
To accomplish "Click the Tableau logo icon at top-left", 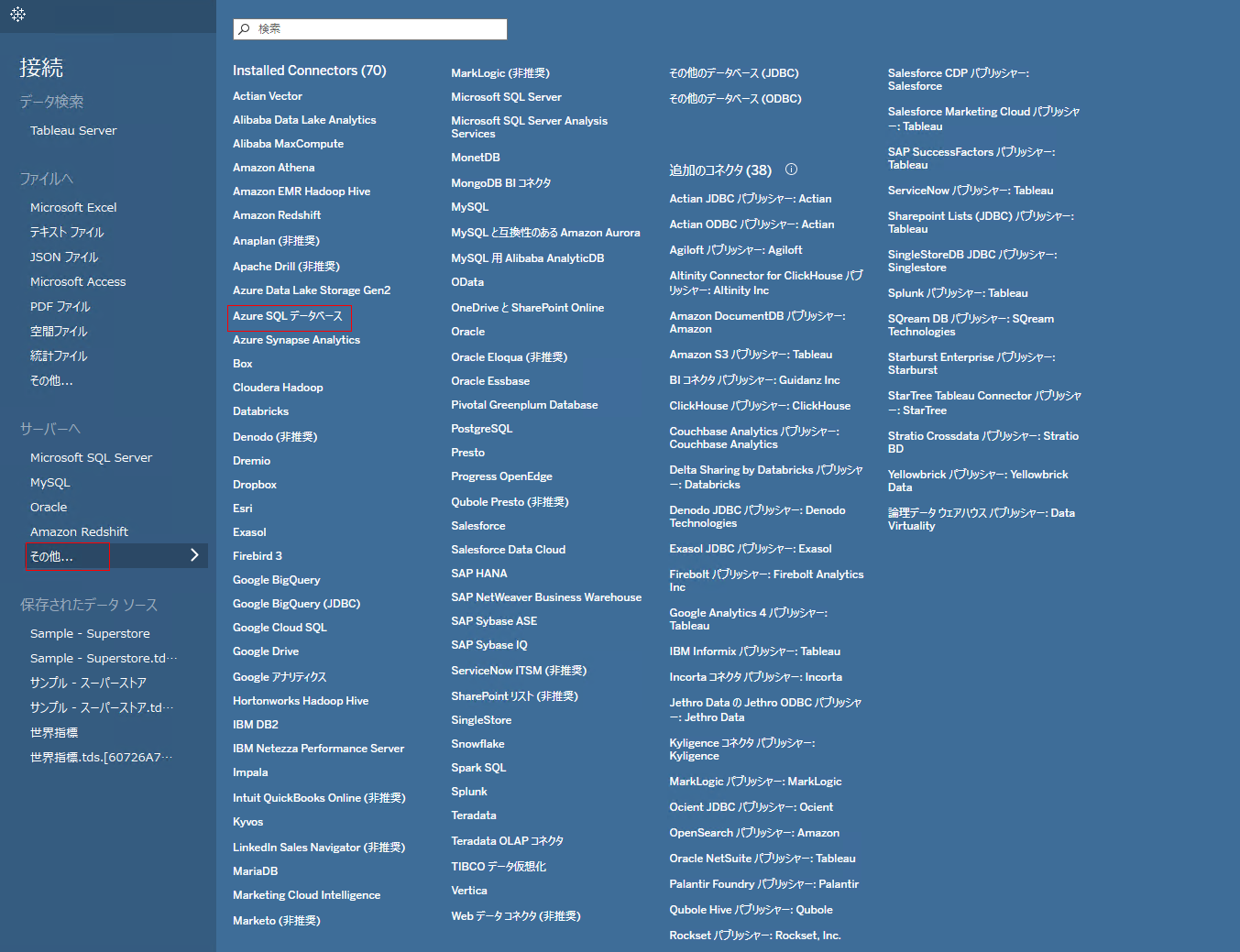I will 17,15.
